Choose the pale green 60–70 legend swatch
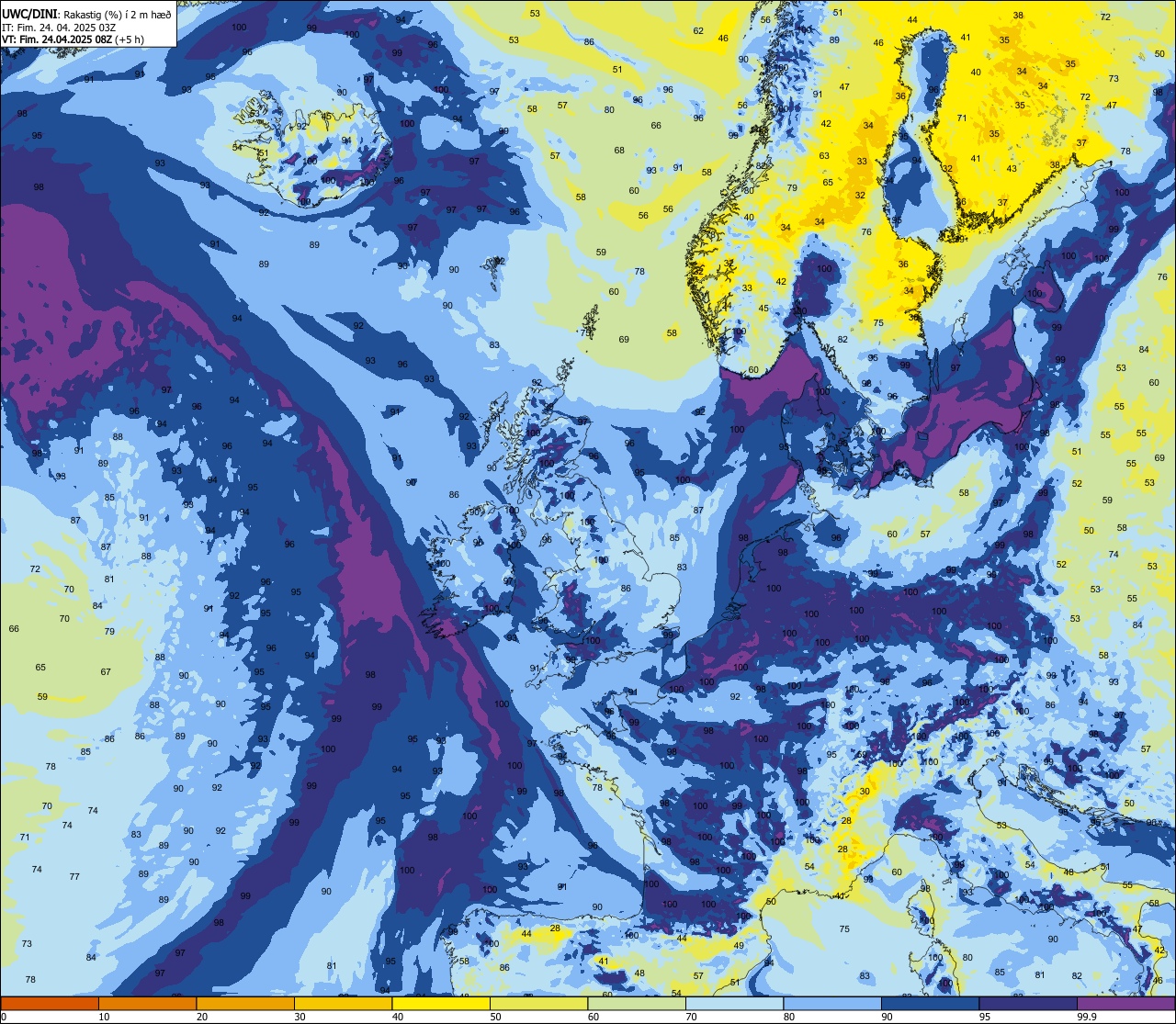Viewport: 1176px width, 1024px height. [x=637, y=1004]
